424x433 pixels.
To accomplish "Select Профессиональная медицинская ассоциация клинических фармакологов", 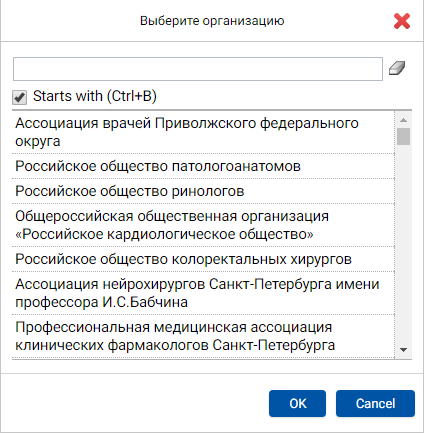I will click(203, 336).
